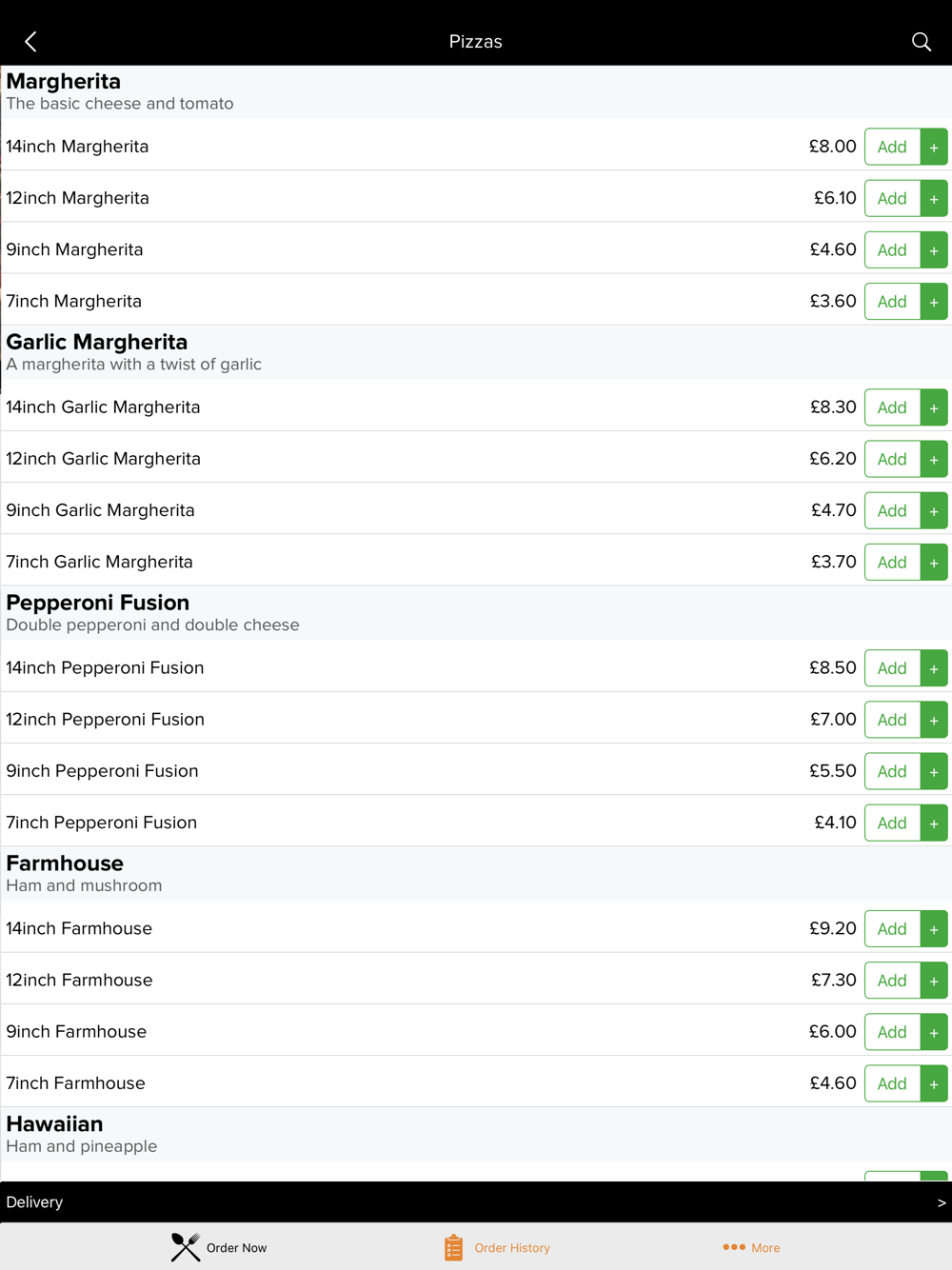Image resolution: width=952 pixels, height=1270 pixels.
Task: Select the Margherita section heading
Action: [64, 82]
